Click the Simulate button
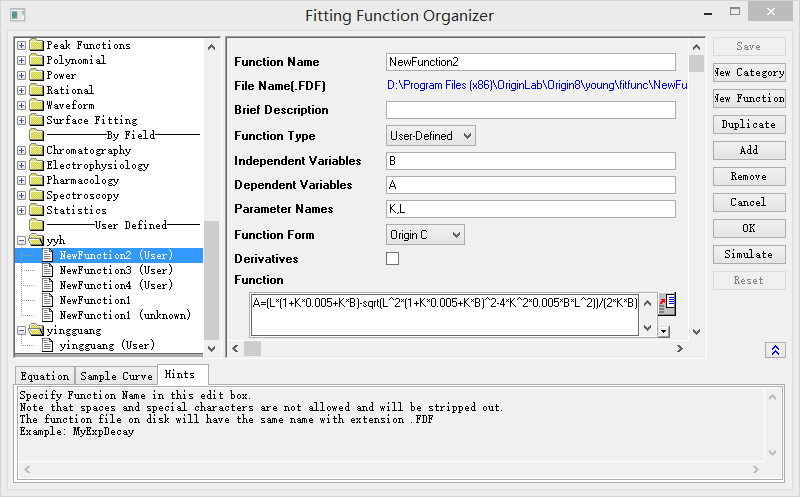This screenshot has height=497, width=800. pyautogui.click(x=748, y=254)
